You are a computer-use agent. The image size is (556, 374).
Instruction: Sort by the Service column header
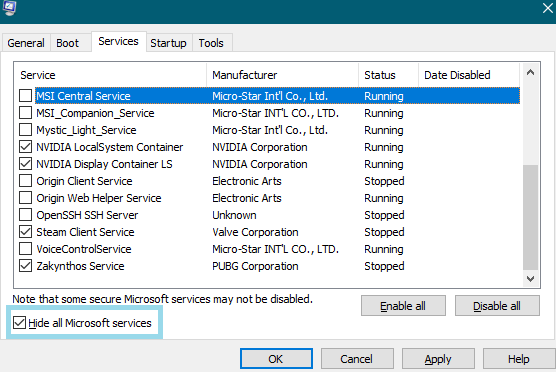tap(110, 75)
